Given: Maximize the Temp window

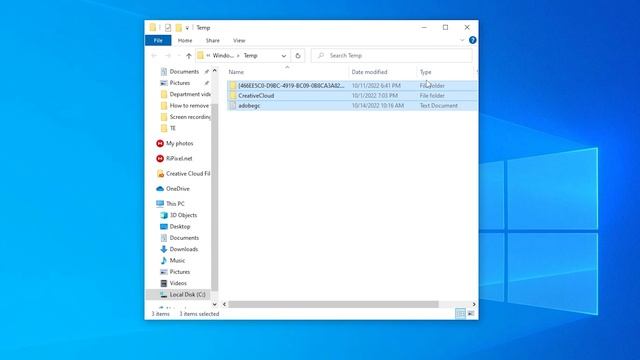Looking at the screenshot, I should click(445, 27).
